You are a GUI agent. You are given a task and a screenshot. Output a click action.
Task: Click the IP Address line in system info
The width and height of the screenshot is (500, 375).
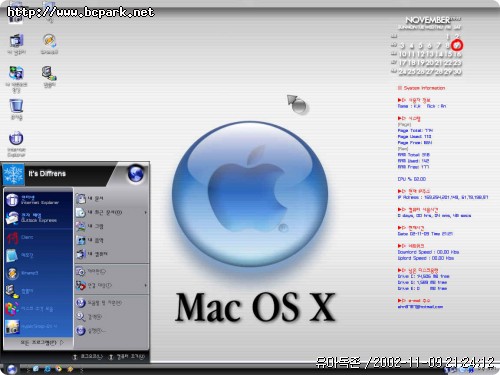click(443, 197)
